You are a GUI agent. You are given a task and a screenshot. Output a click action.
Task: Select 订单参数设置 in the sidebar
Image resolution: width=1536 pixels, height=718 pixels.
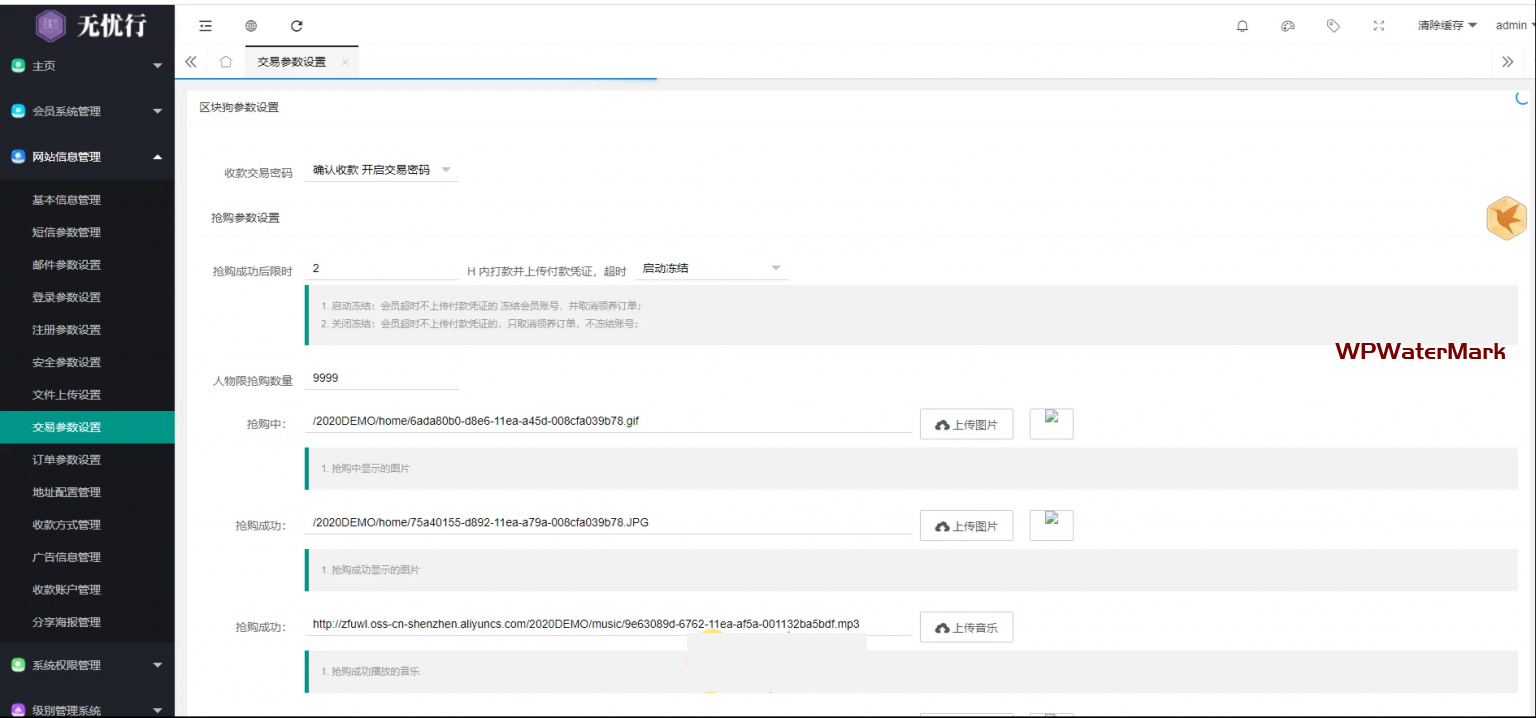(67, 460)
